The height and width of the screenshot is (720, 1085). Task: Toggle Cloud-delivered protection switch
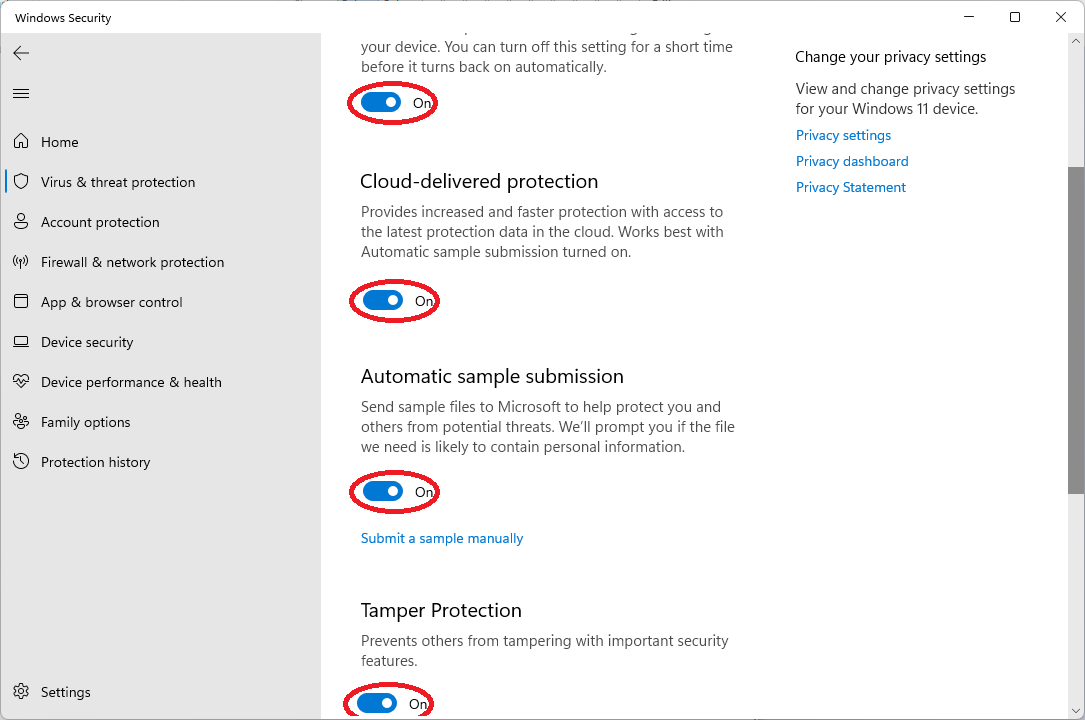point(383,300)
